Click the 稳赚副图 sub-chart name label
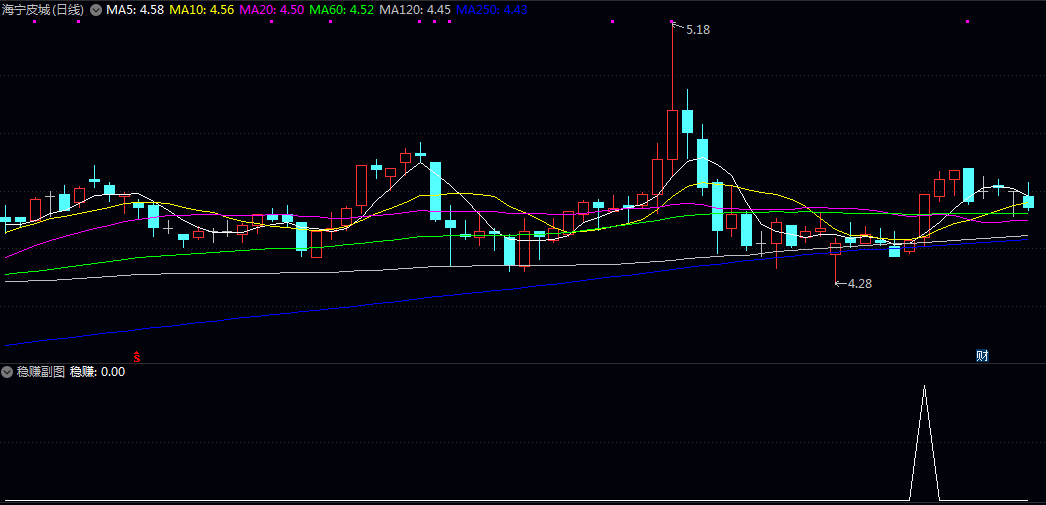 click(x=40, y=371)
